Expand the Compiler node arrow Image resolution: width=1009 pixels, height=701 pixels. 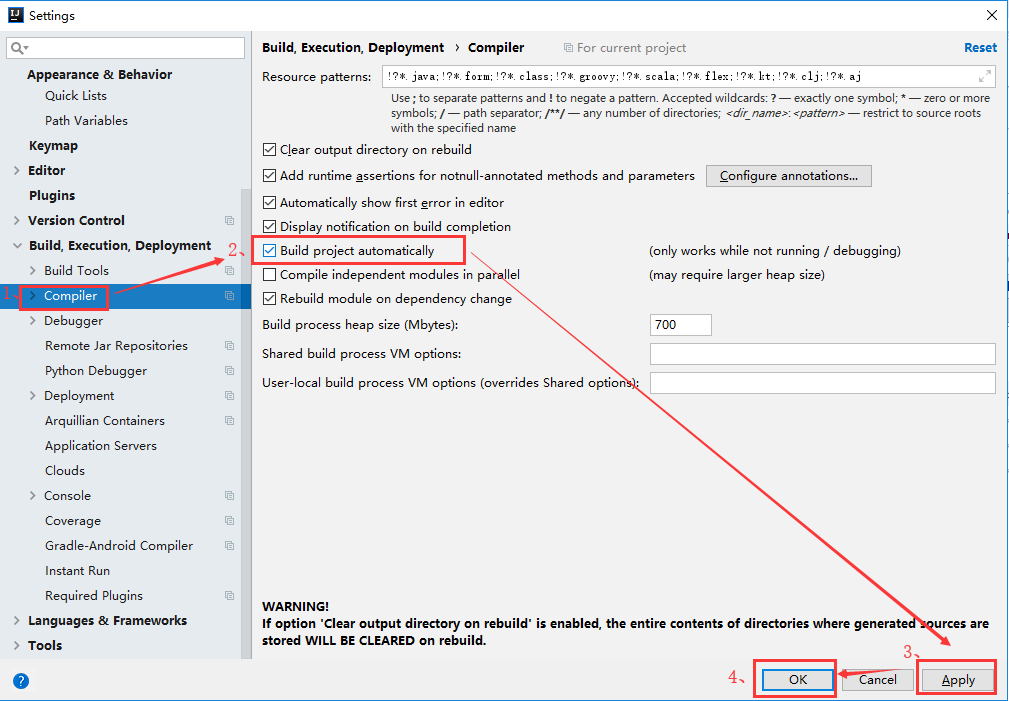33,296
